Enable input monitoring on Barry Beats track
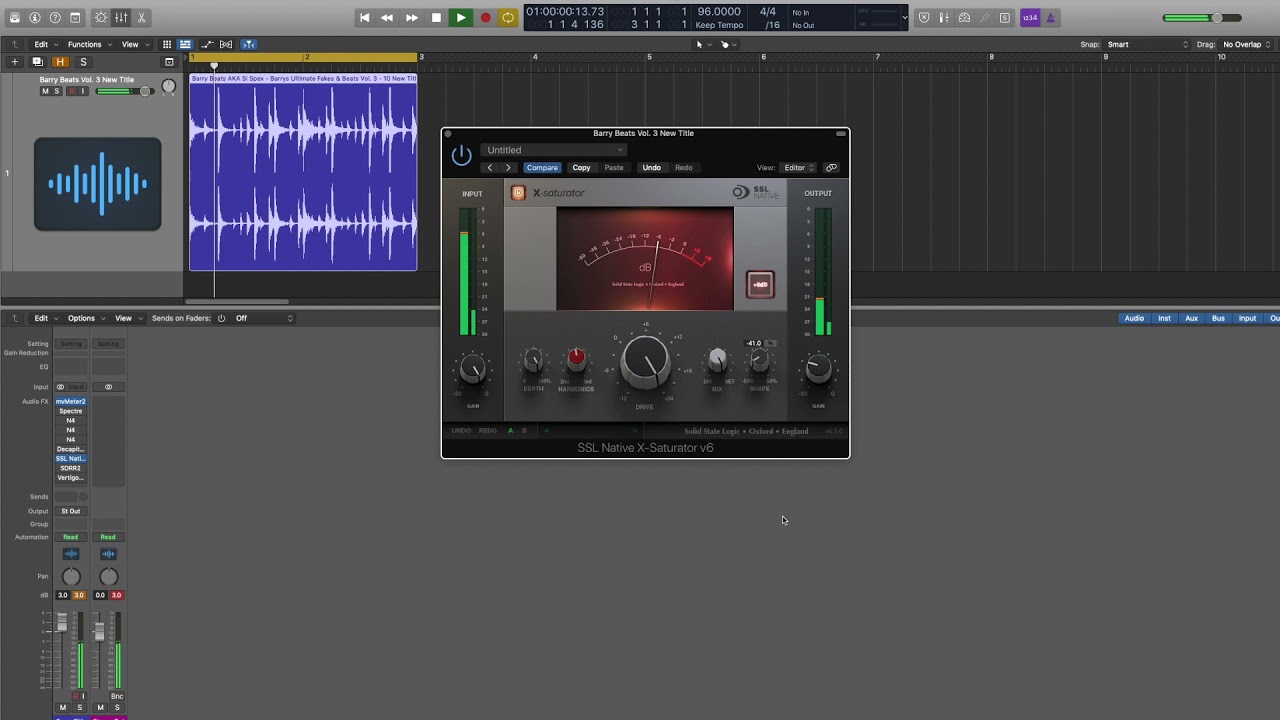Image resolution: width=1280 pixels, height=720 pixels. click(x=83, y=91)
